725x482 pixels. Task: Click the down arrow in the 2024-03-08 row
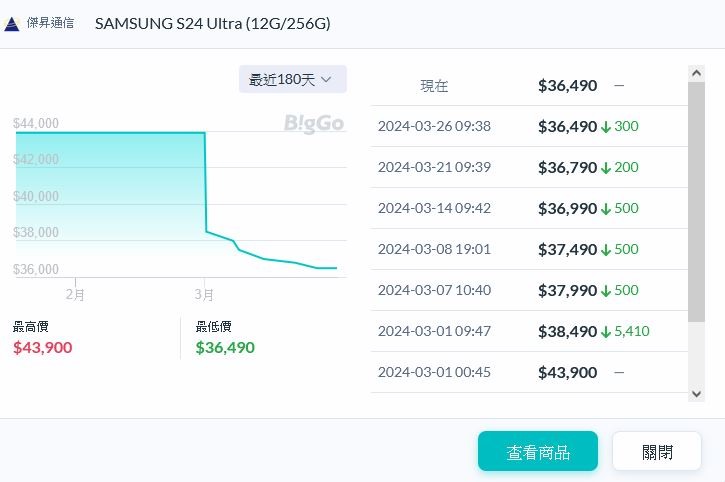(606, 250)
